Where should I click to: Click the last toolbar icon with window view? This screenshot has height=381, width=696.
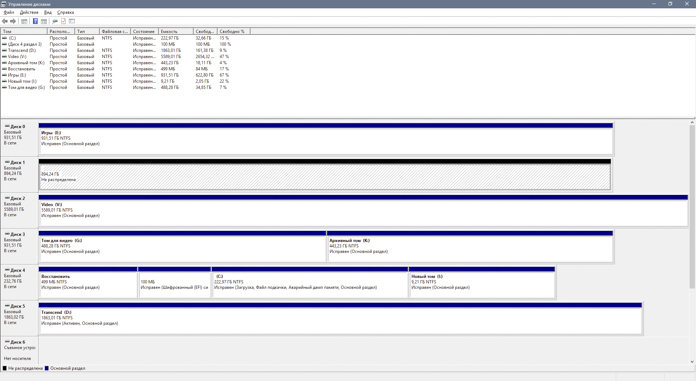click(x=72, y=21)
